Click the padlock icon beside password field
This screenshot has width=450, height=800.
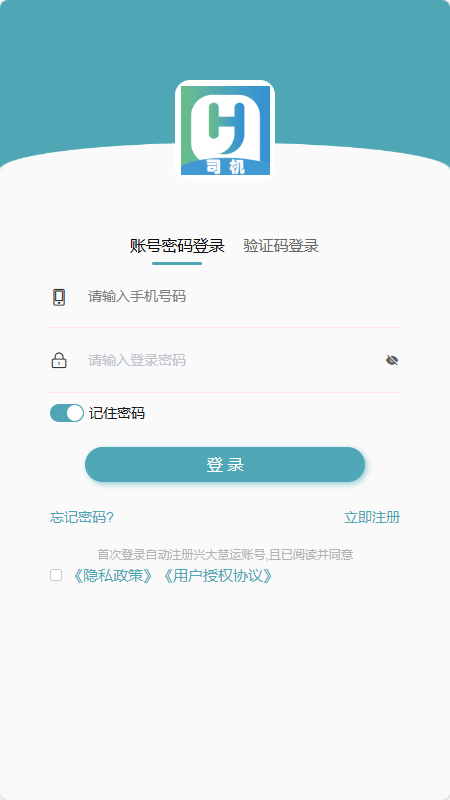[x=59, y=361]
